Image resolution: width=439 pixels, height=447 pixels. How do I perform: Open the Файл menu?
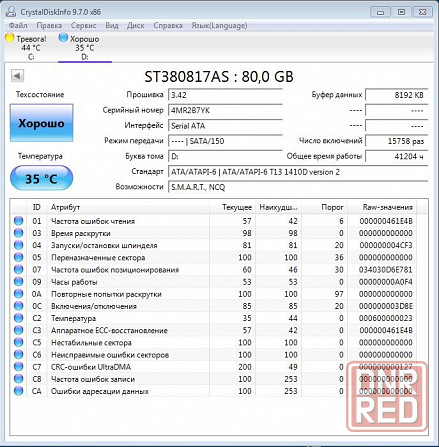(x=18, y=25)
